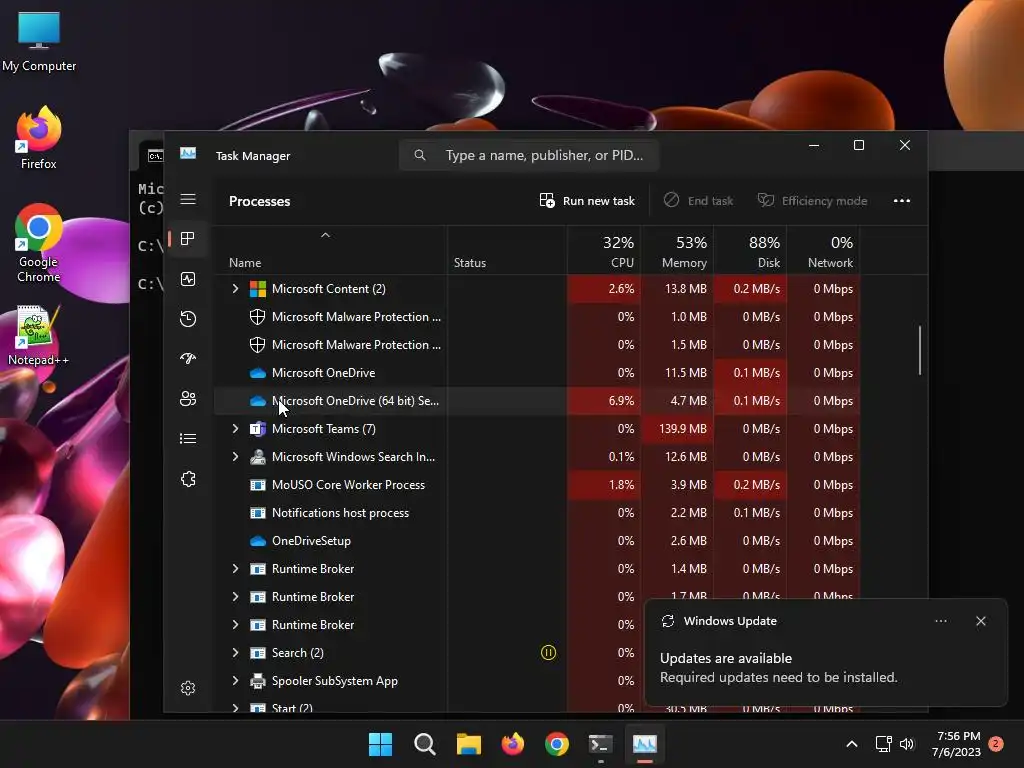1024x768 pixels.
Task: Expand Microsoft Windows Search Indexer group
Action: 236,457
